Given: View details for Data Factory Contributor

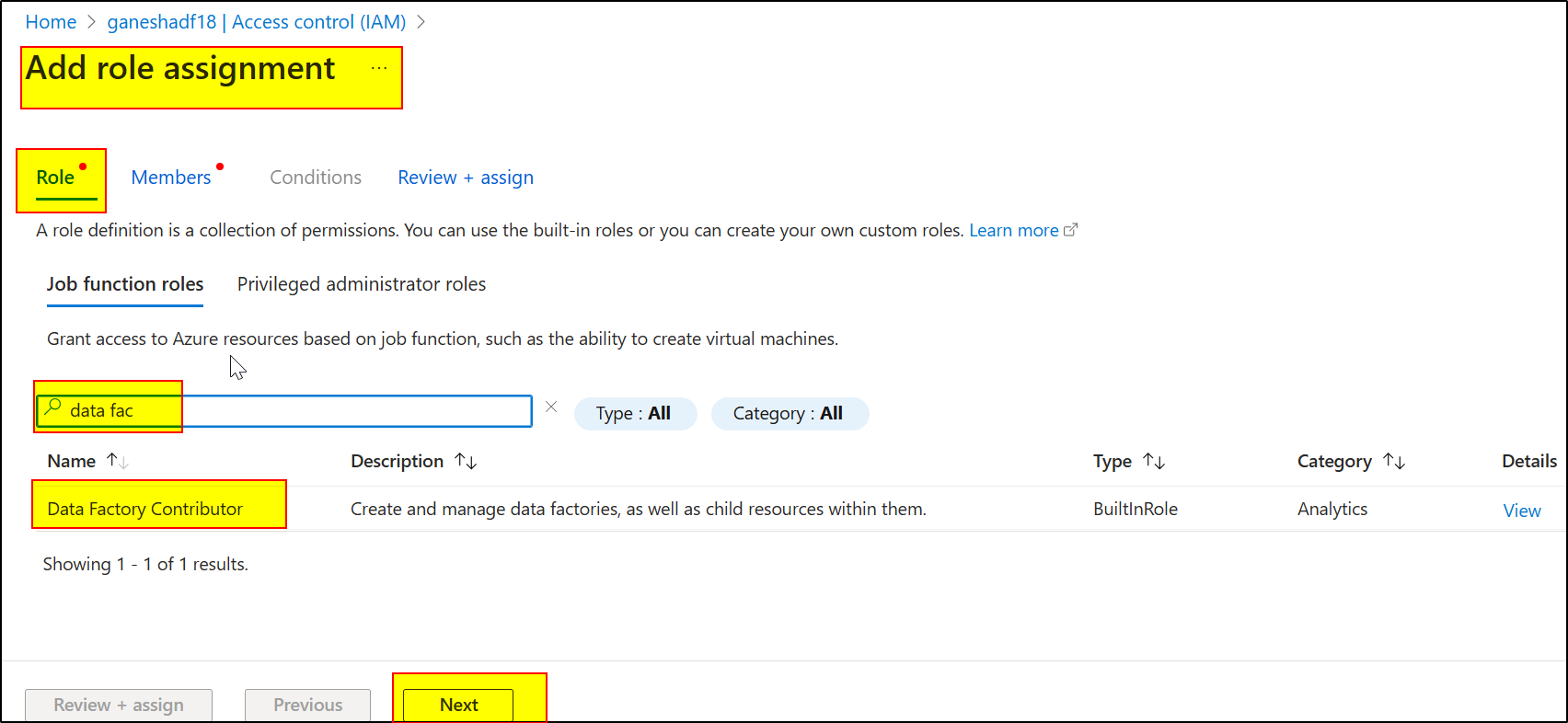Looking at the screenshot, I should point(1521,511).
